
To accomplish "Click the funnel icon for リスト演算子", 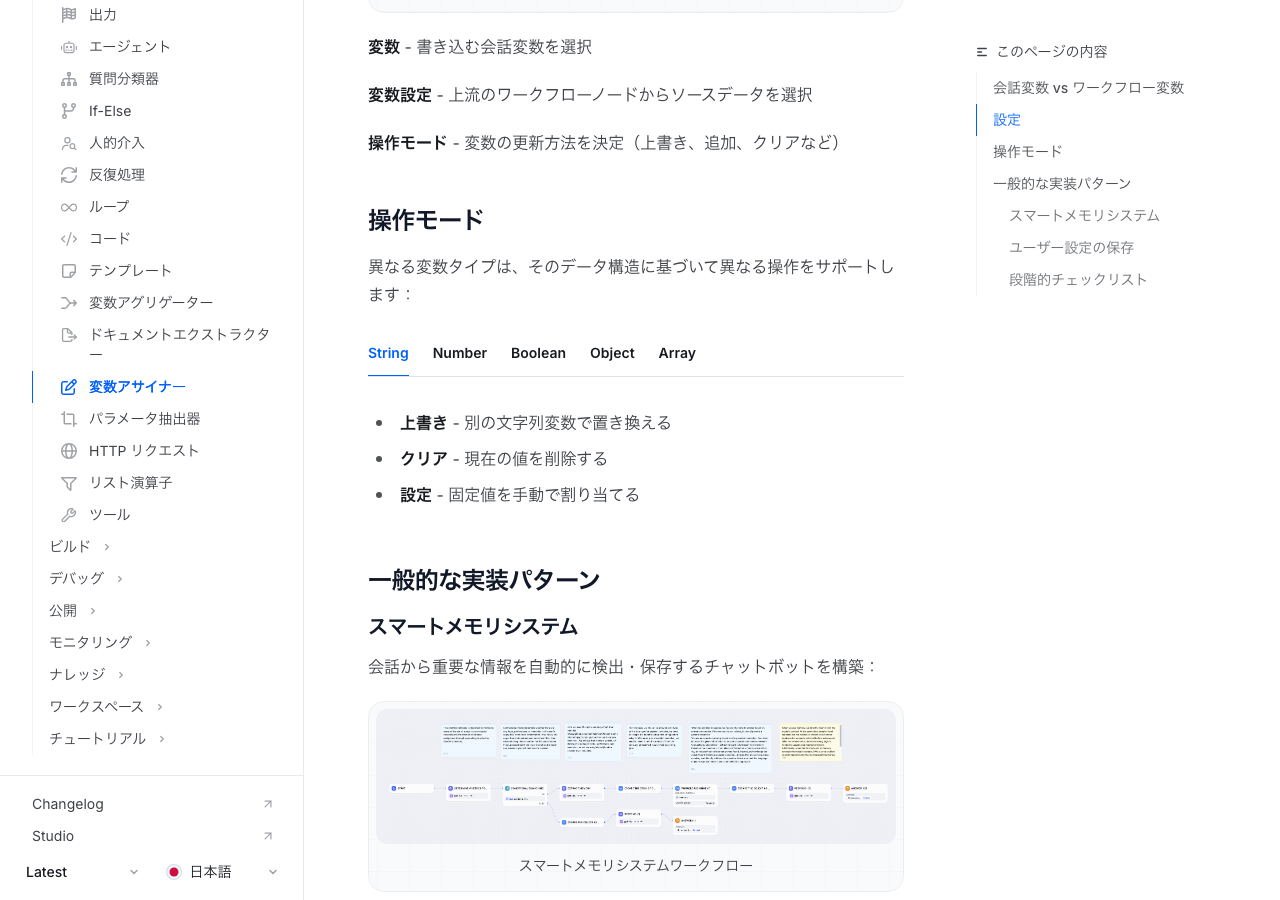I will point(68,483).
